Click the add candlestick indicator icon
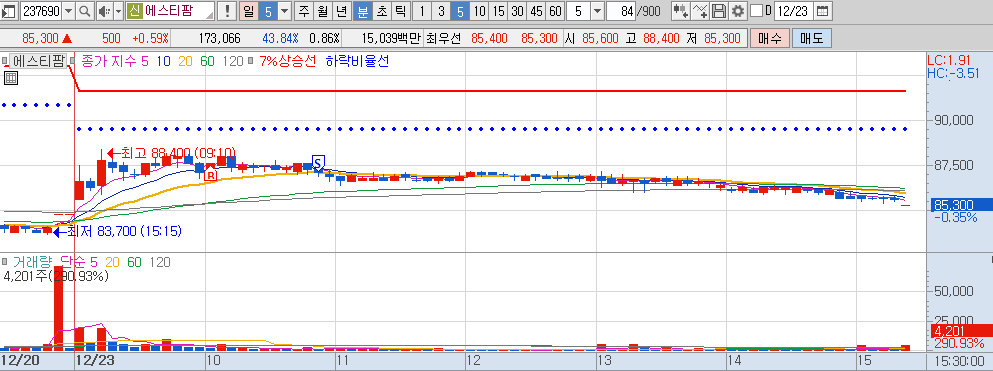Viewport: 993px width, 371px height. click(681, 11)
